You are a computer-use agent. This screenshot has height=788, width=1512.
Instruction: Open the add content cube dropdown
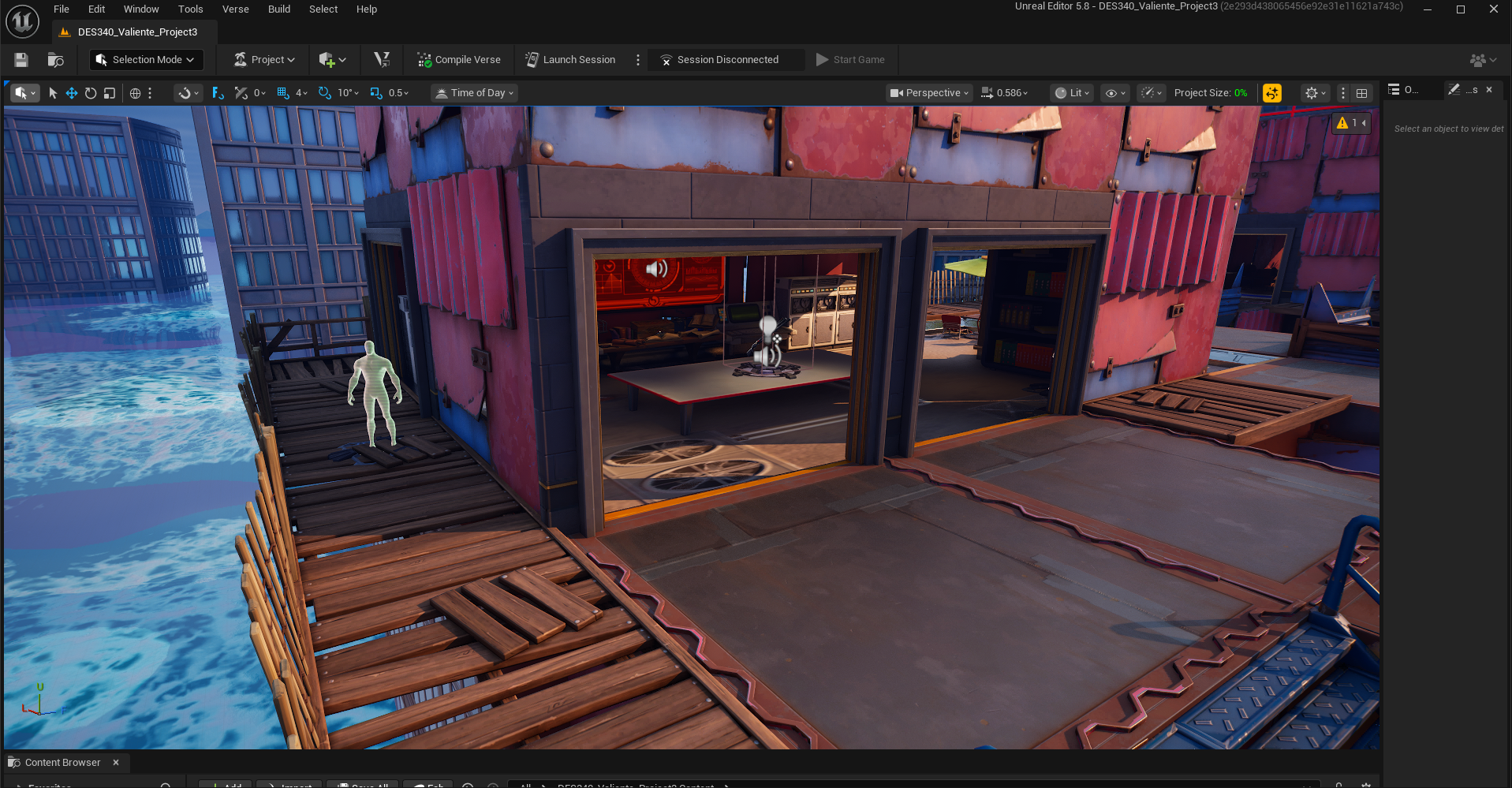(332, 60)
